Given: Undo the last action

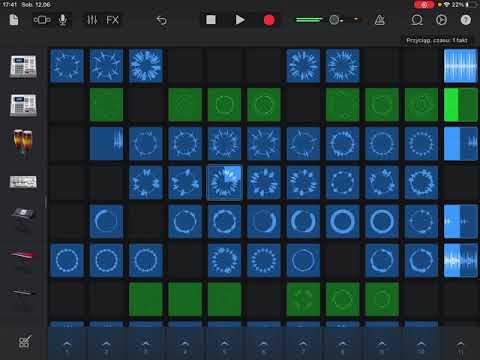Looking at the screenshot, I should click(162, 20).
